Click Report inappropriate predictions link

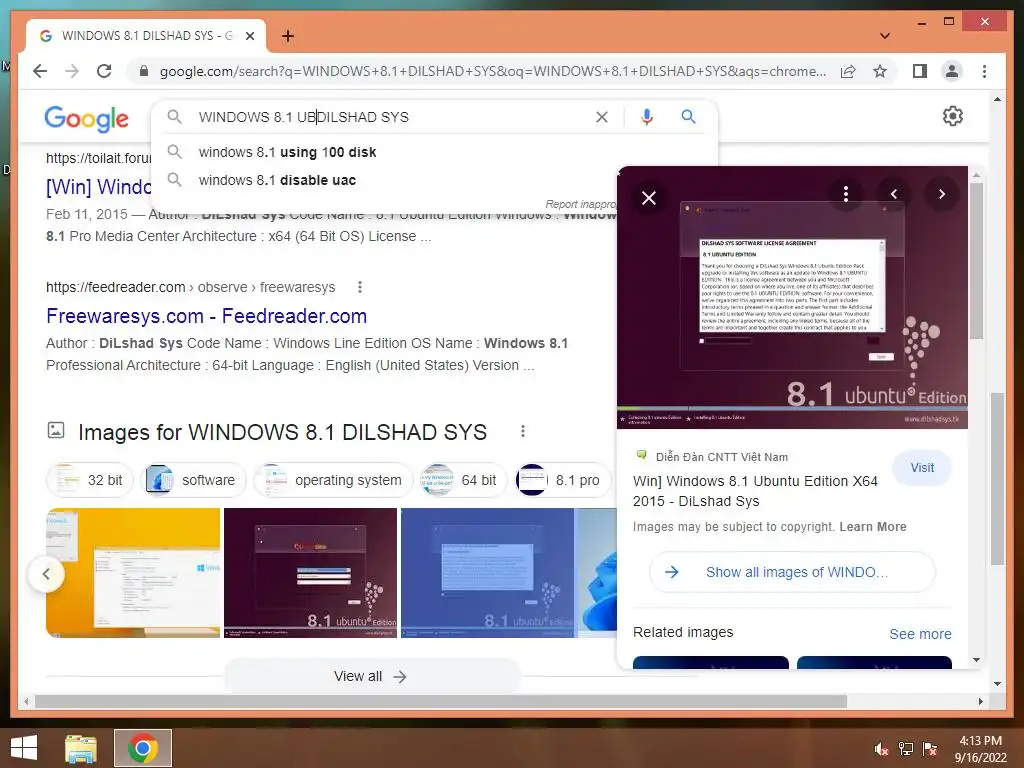(x=581, y=204)
